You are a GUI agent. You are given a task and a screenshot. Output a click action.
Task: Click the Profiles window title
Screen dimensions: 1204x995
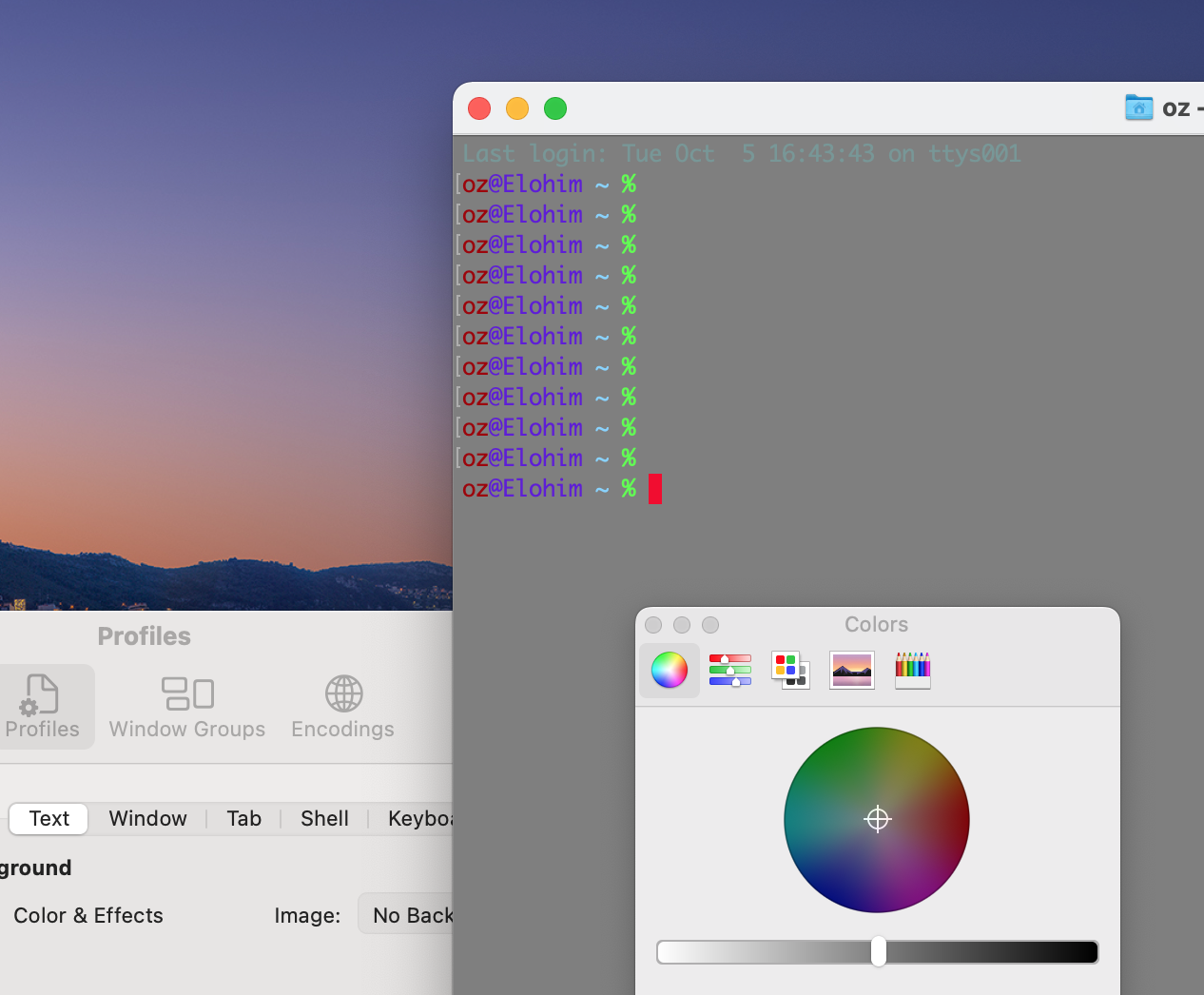click(145, 636)
